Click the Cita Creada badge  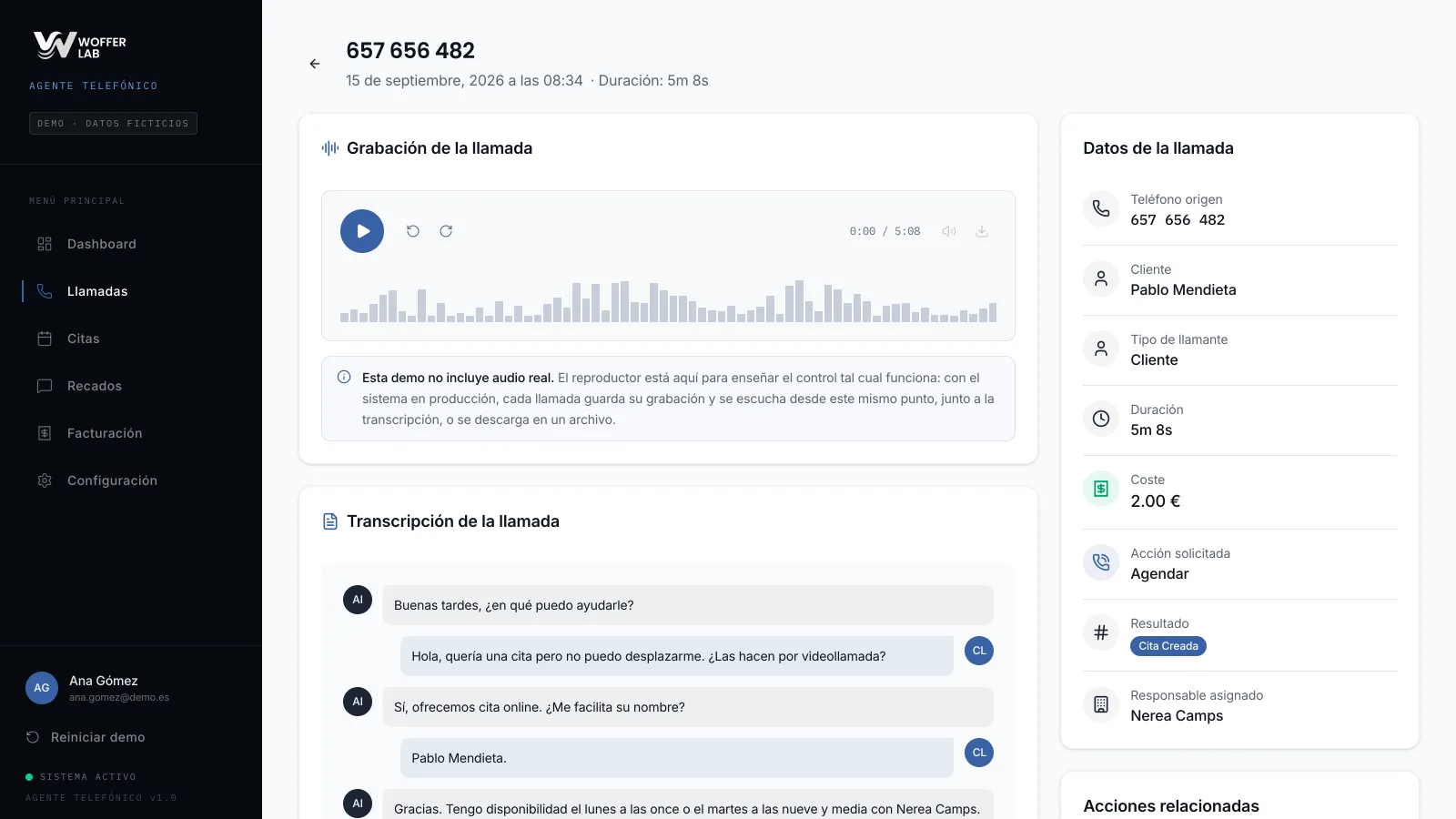click(x=1168, y=646)
